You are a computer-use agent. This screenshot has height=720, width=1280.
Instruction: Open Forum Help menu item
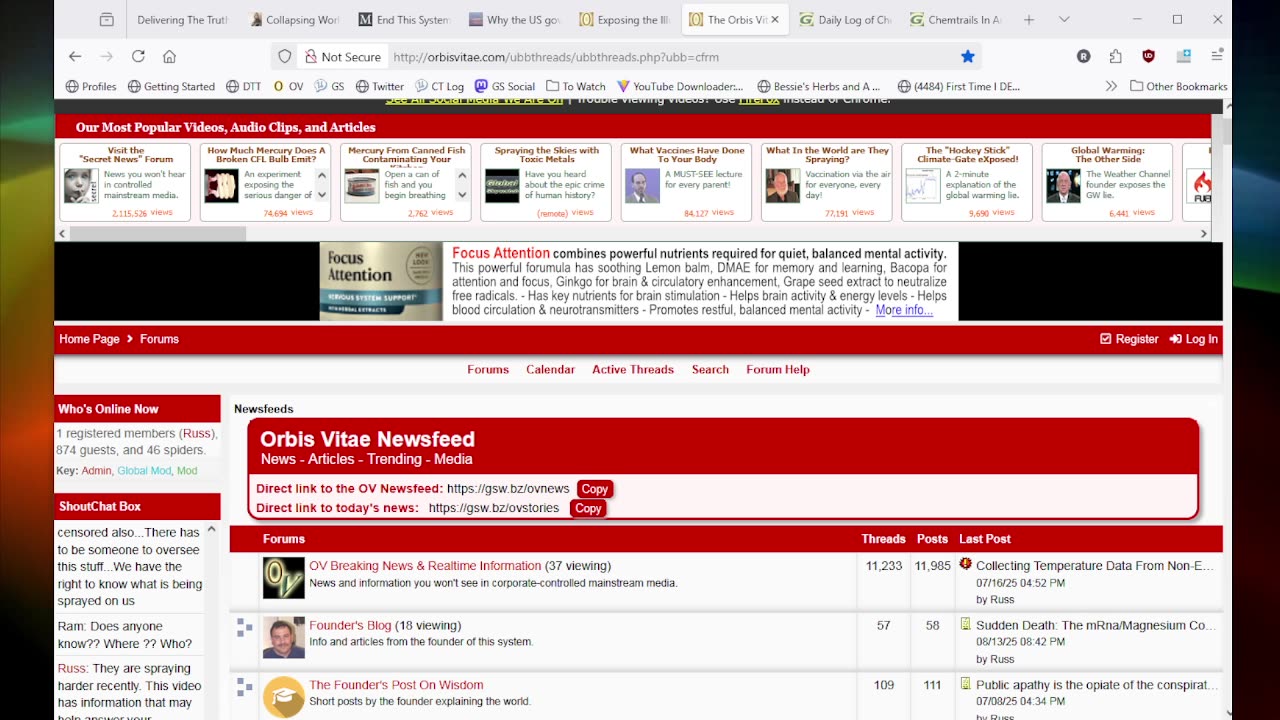(x=778, y=369)
